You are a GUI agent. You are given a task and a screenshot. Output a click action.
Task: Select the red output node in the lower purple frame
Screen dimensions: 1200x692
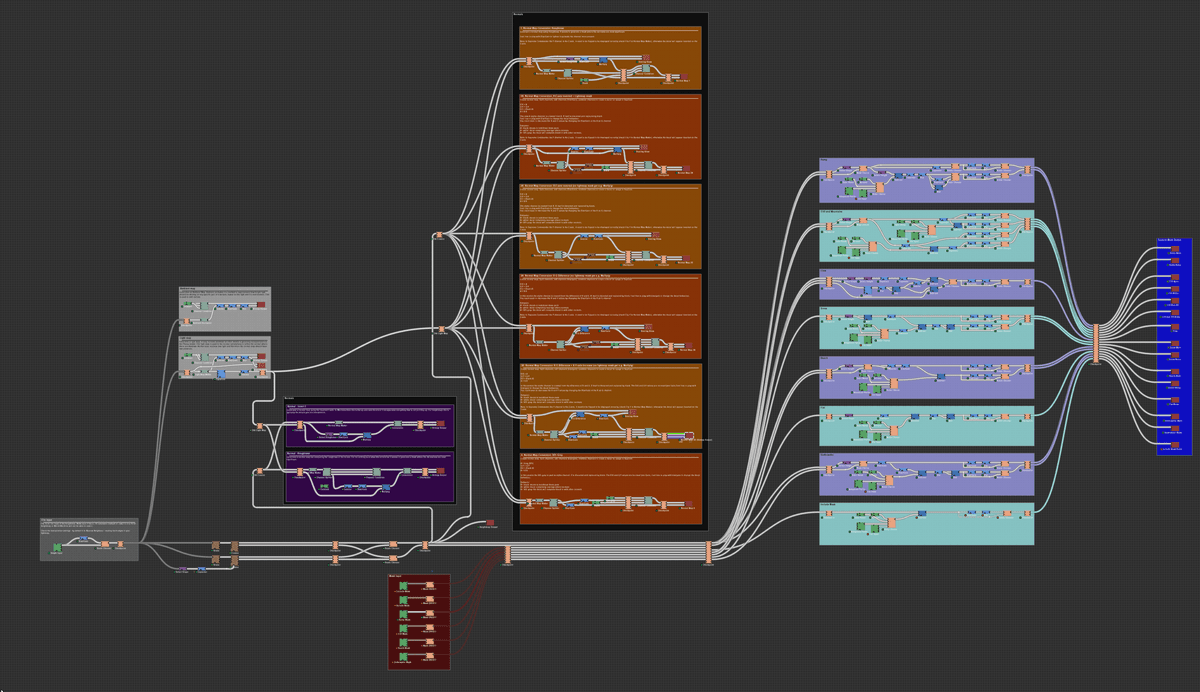440,471
